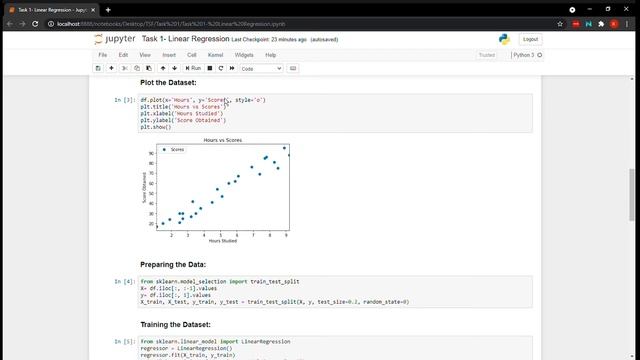The image size is (640, 360).
Task: Switch to the Task 1- Linear Regression tab
Action: (x=52, y=10)
